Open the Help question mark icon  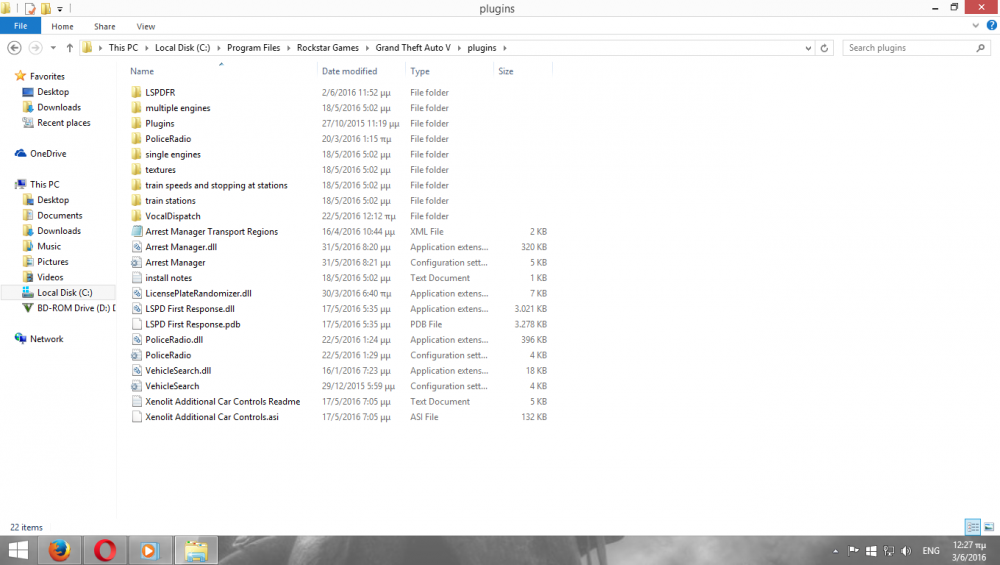(x=991, y=26)
